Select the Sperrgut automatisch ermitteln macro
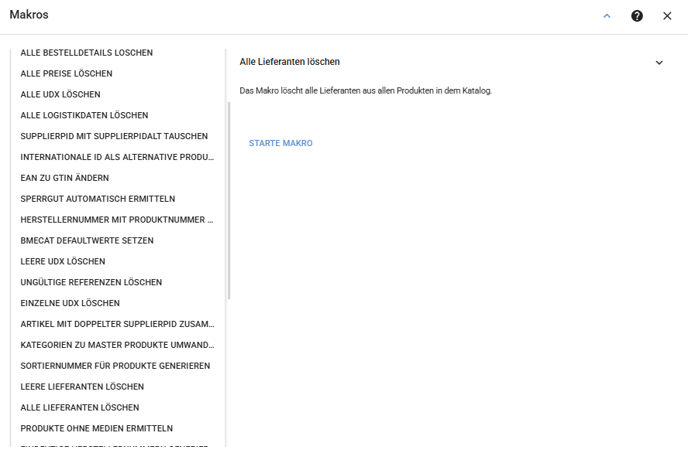Image resolution: width=688 pixels, height=460 pixels. [x=97, y=199]
